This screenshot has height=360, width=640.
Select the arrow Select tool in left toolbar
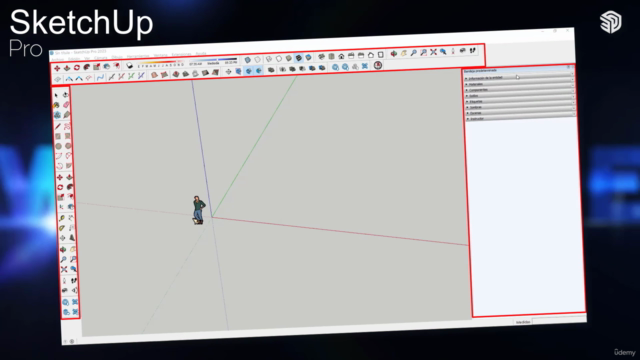[56, 95]
